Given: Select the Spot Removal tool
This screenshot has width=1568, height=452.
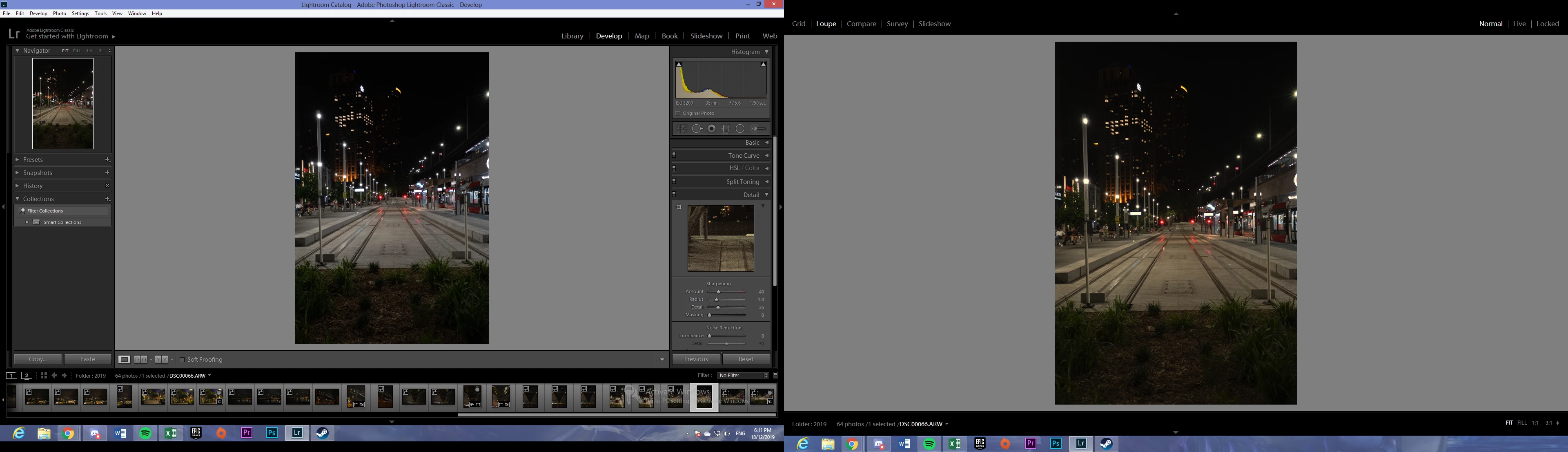Looking at the screenshot, I should tap(697, 129).
